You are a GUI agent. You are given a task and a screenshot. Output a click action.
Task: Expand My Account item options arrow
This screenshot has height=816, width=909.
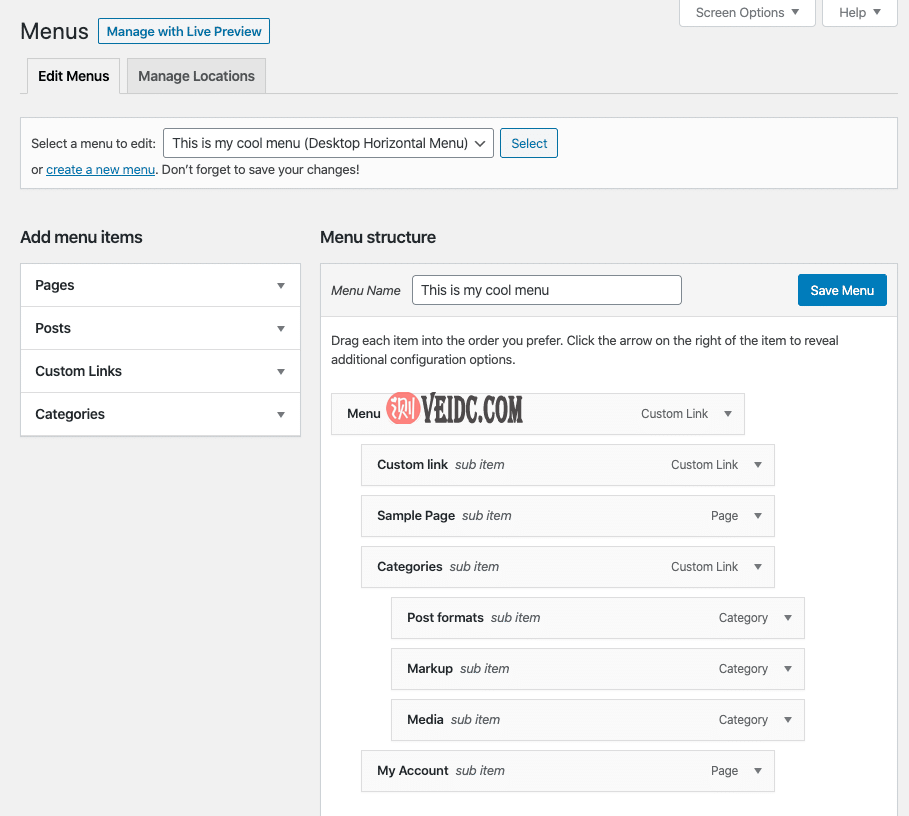click(x=758, y=771)
